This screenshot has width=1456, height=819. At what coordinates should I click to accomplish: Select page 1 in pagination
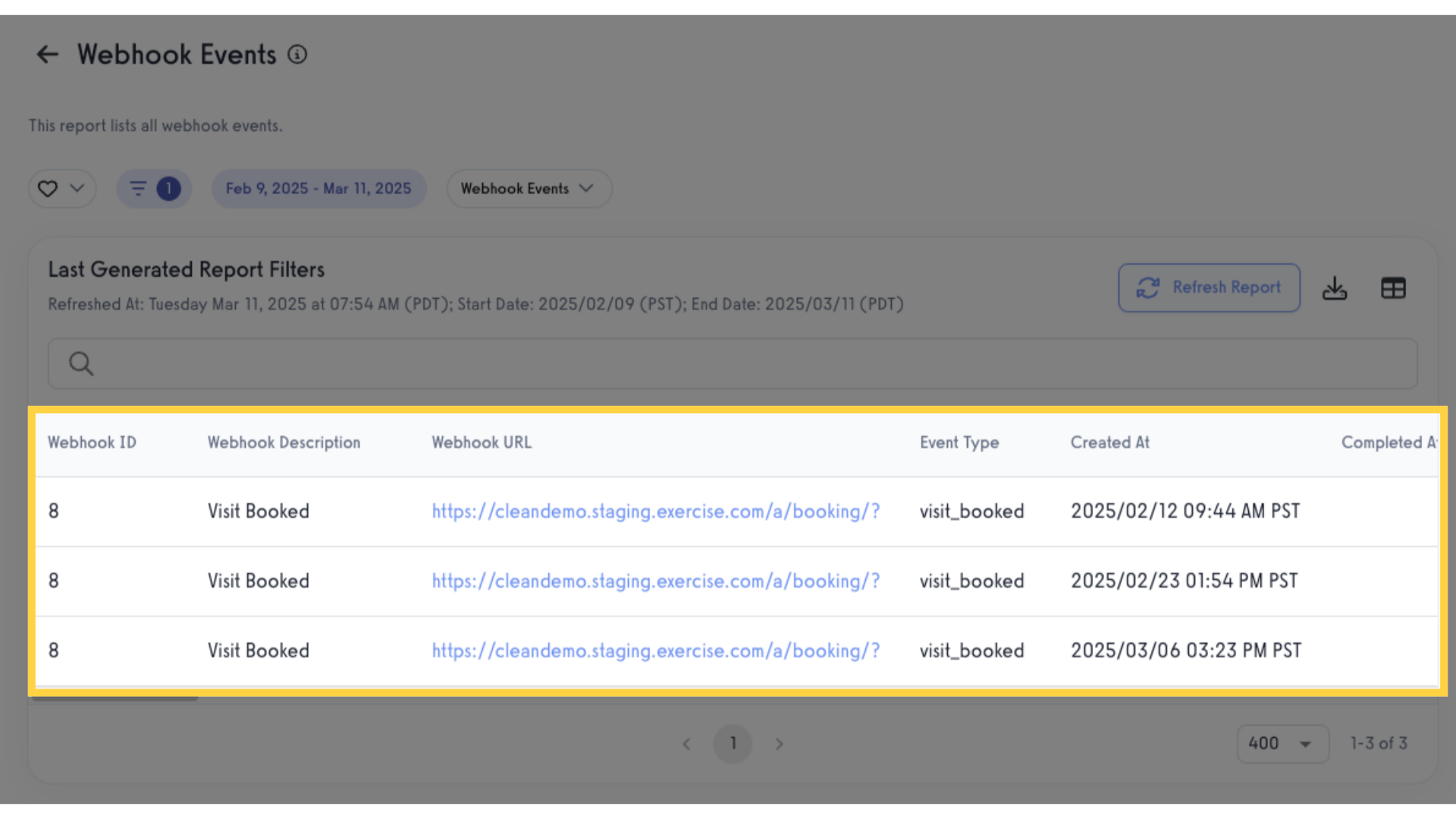click(733, 743)
